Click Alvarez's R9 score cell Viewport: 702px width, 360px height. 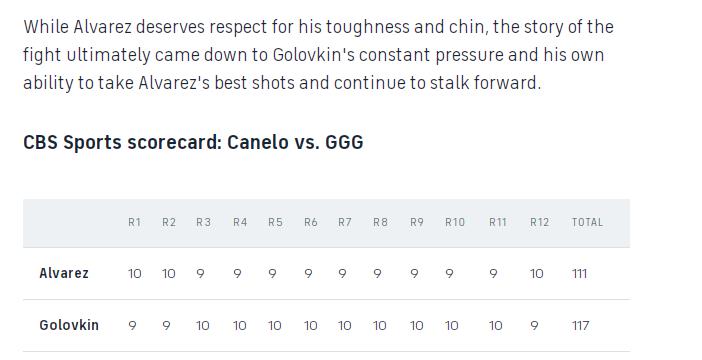pos(414,274)
